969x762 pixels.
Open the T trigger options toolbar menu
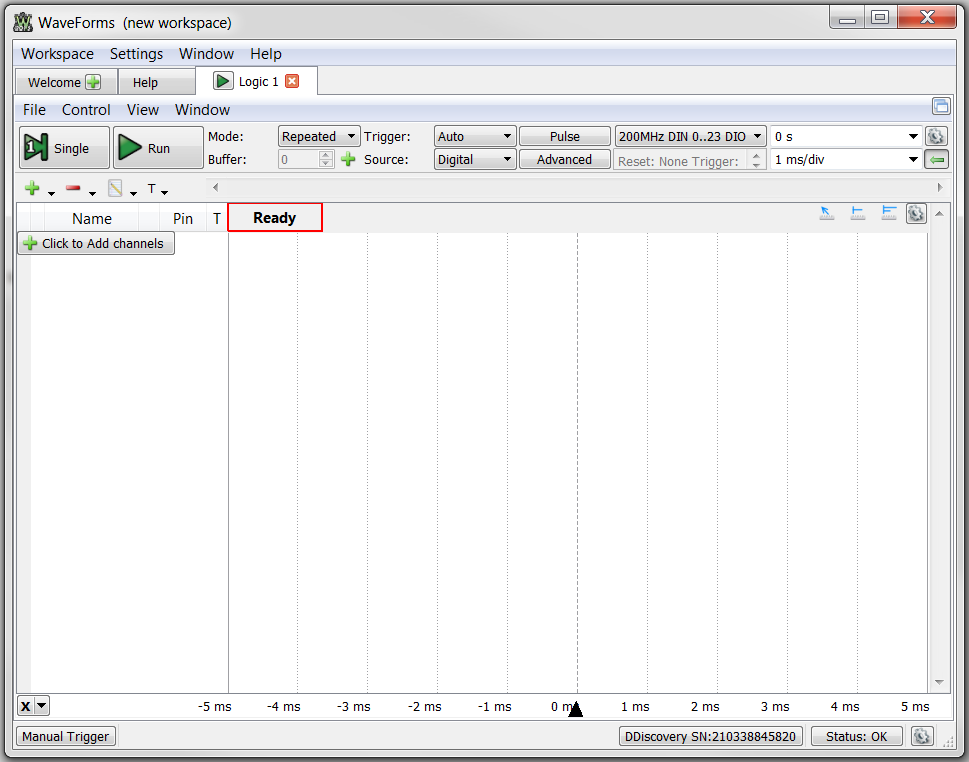click(157, 188)
